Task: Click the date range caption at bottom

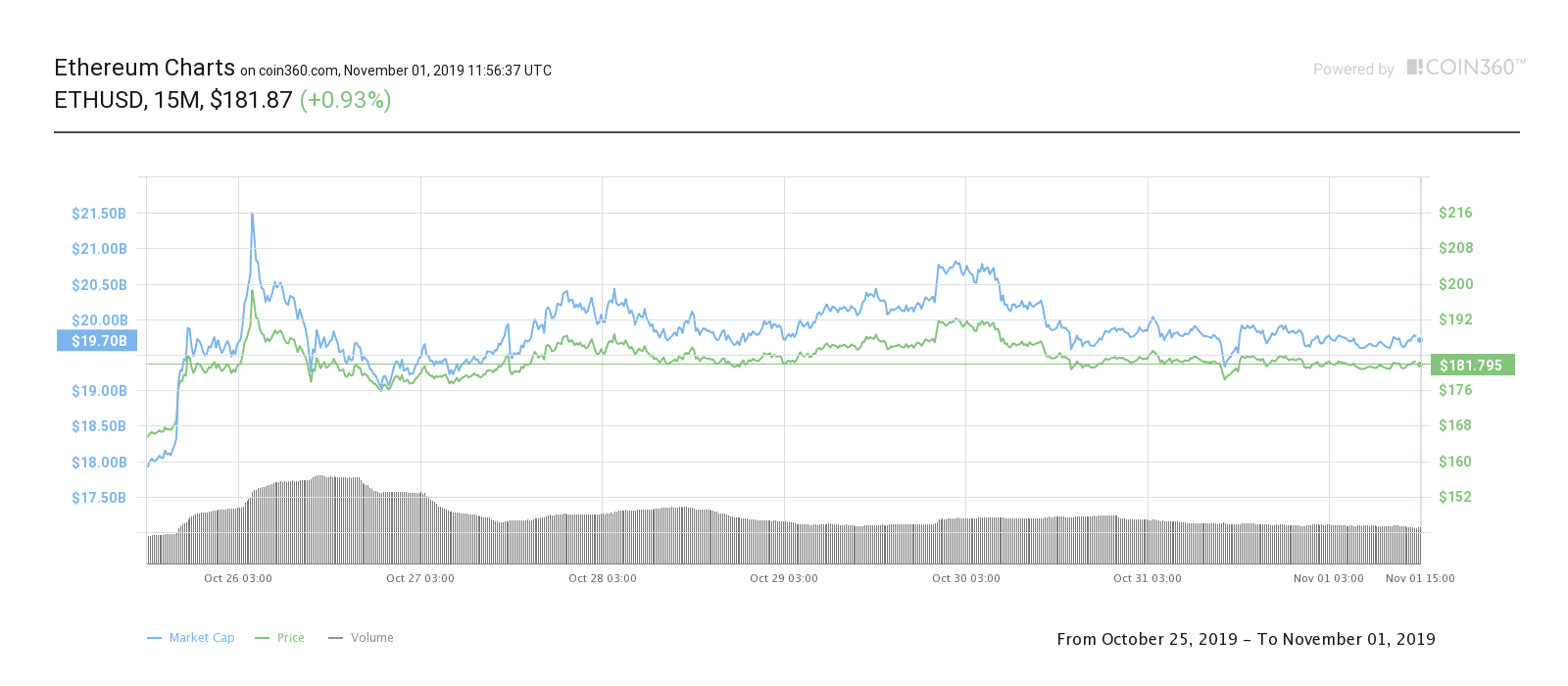Action: coord(1246,639)
